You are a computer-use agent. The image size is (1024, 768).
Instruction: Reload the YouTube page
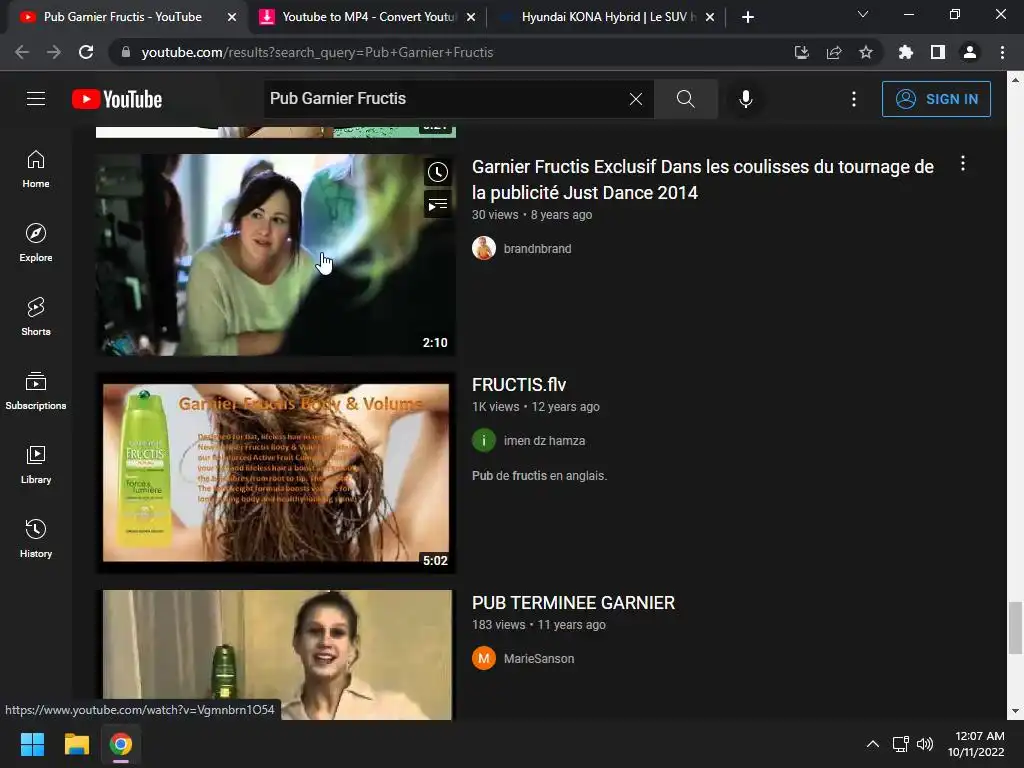86,52
